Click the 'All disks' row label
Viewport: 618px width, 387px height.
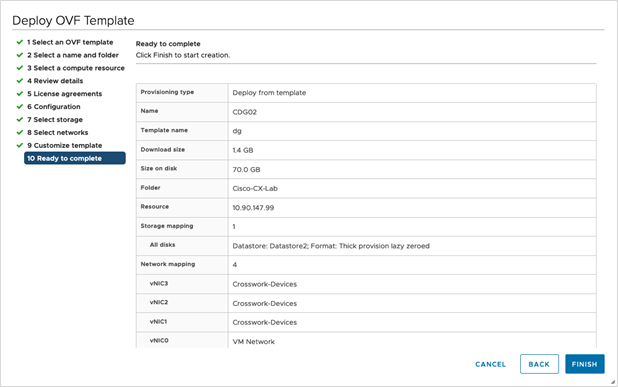162,245
